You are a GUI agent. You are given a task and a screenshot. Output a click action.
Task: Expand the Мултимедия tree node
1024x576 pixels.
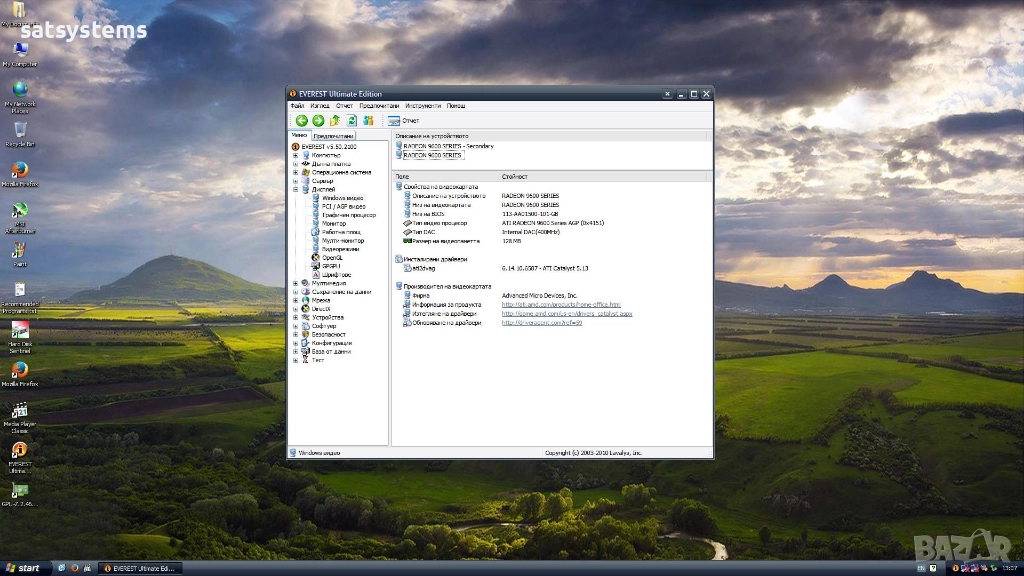coord(295,283)
